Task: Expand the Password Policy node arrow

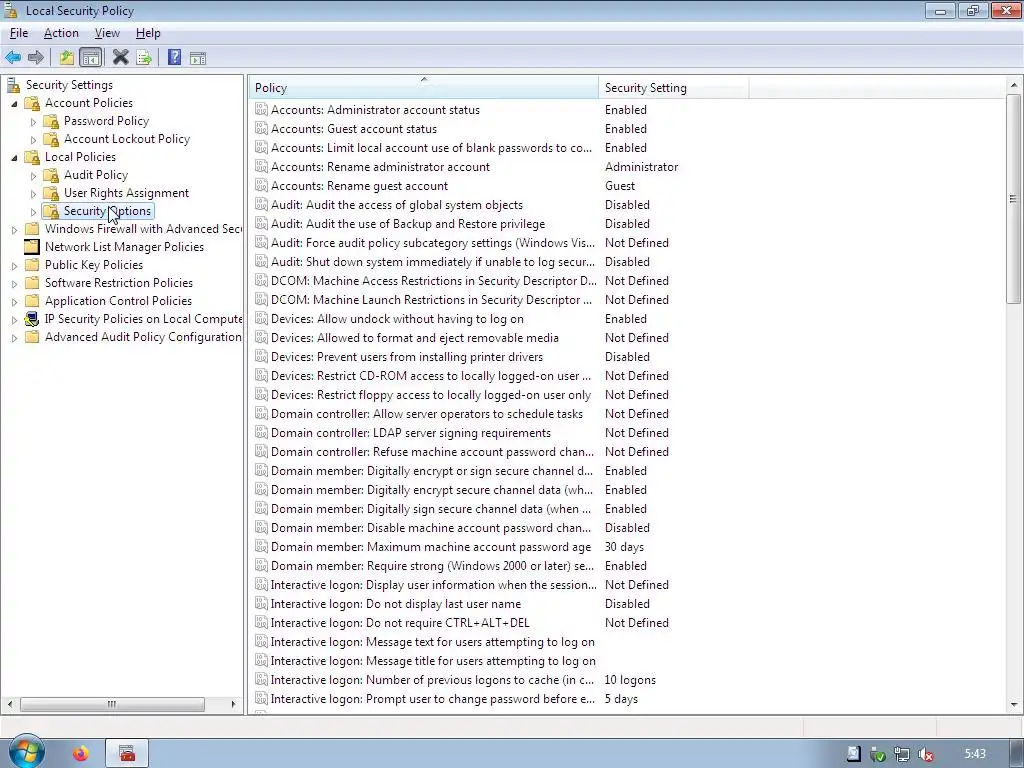Action: [x=33, y=121]
